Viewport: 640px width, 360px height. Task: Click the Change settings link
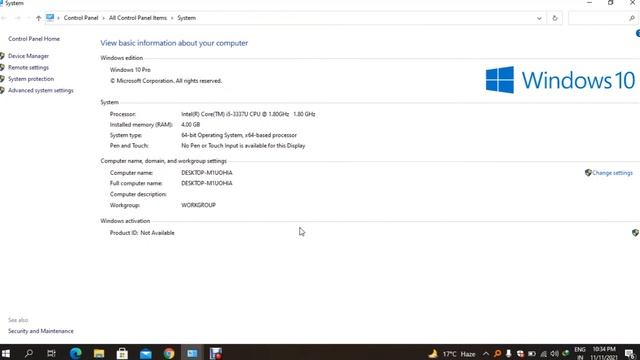coord(612,173)
